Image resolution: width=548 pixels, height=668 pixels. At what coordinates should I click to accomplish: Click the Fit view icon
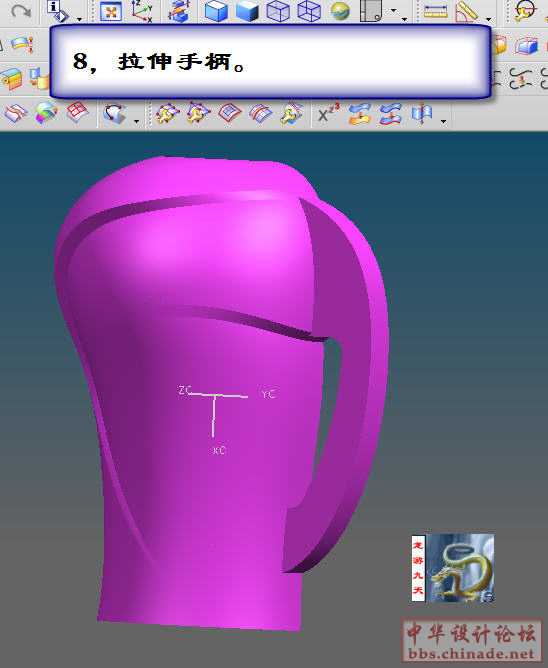110,11
